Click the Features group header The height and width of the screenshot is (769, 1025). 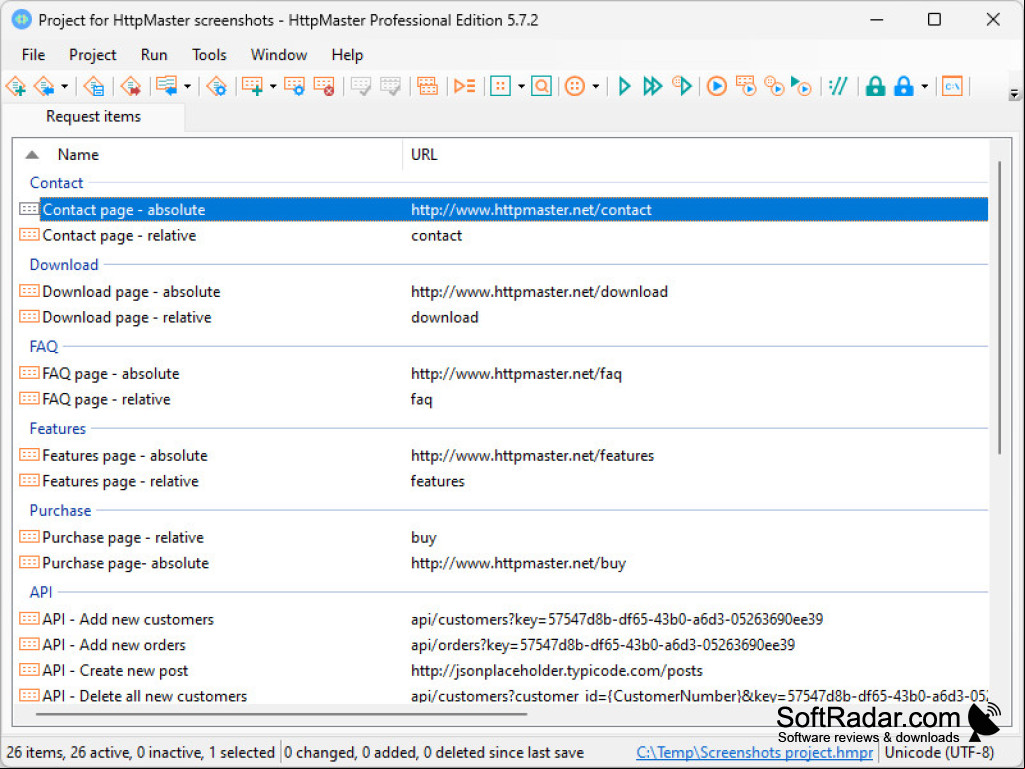point(58,429)
